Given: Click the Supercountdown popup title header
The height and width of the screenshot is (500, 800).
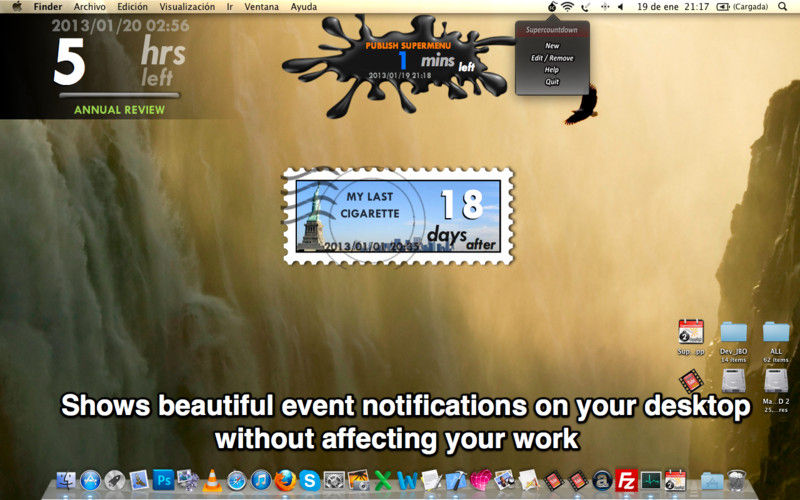Looking at the screenshot, I should click(x=552, y=30).
